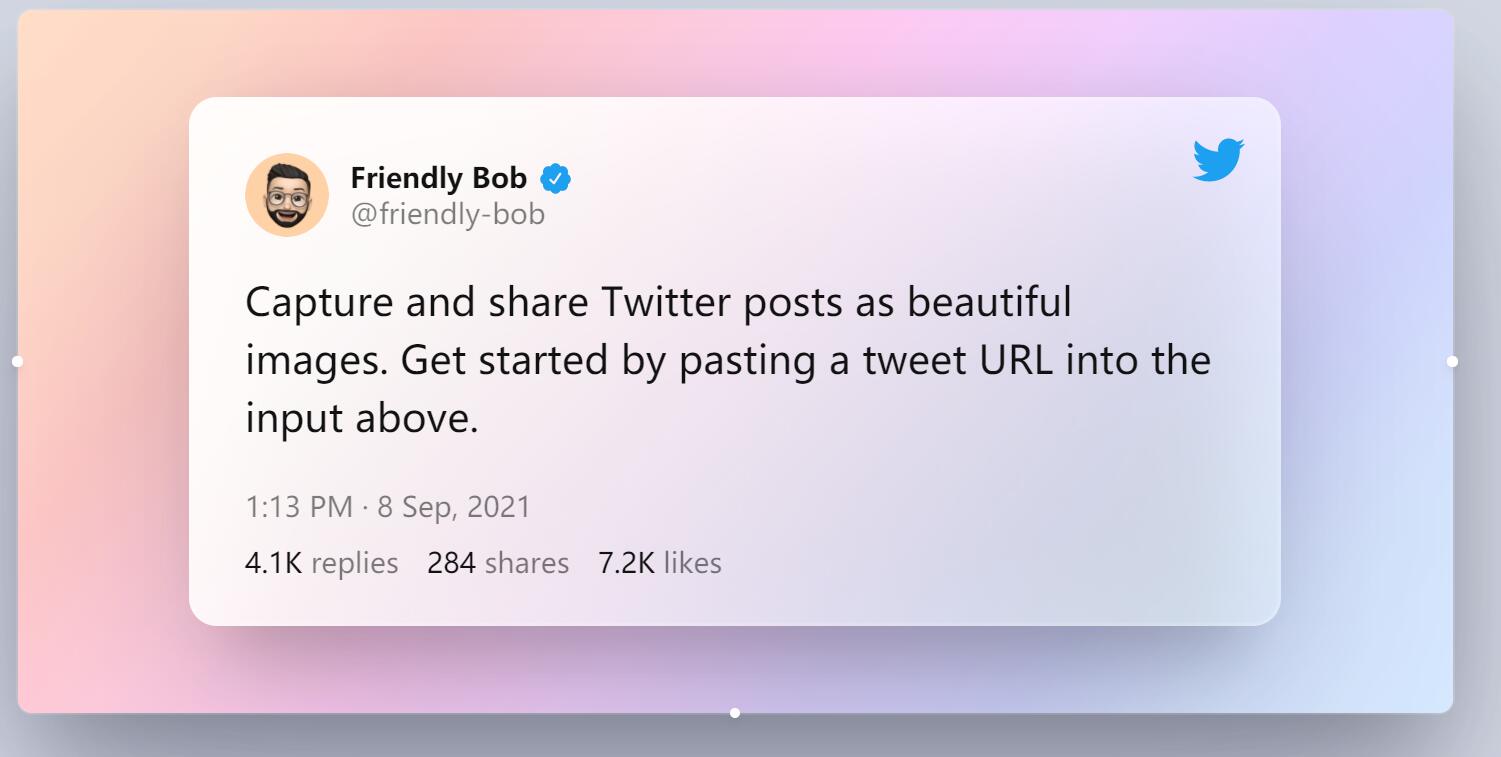Click the blue verified checkmark badge

coord(556,179)
